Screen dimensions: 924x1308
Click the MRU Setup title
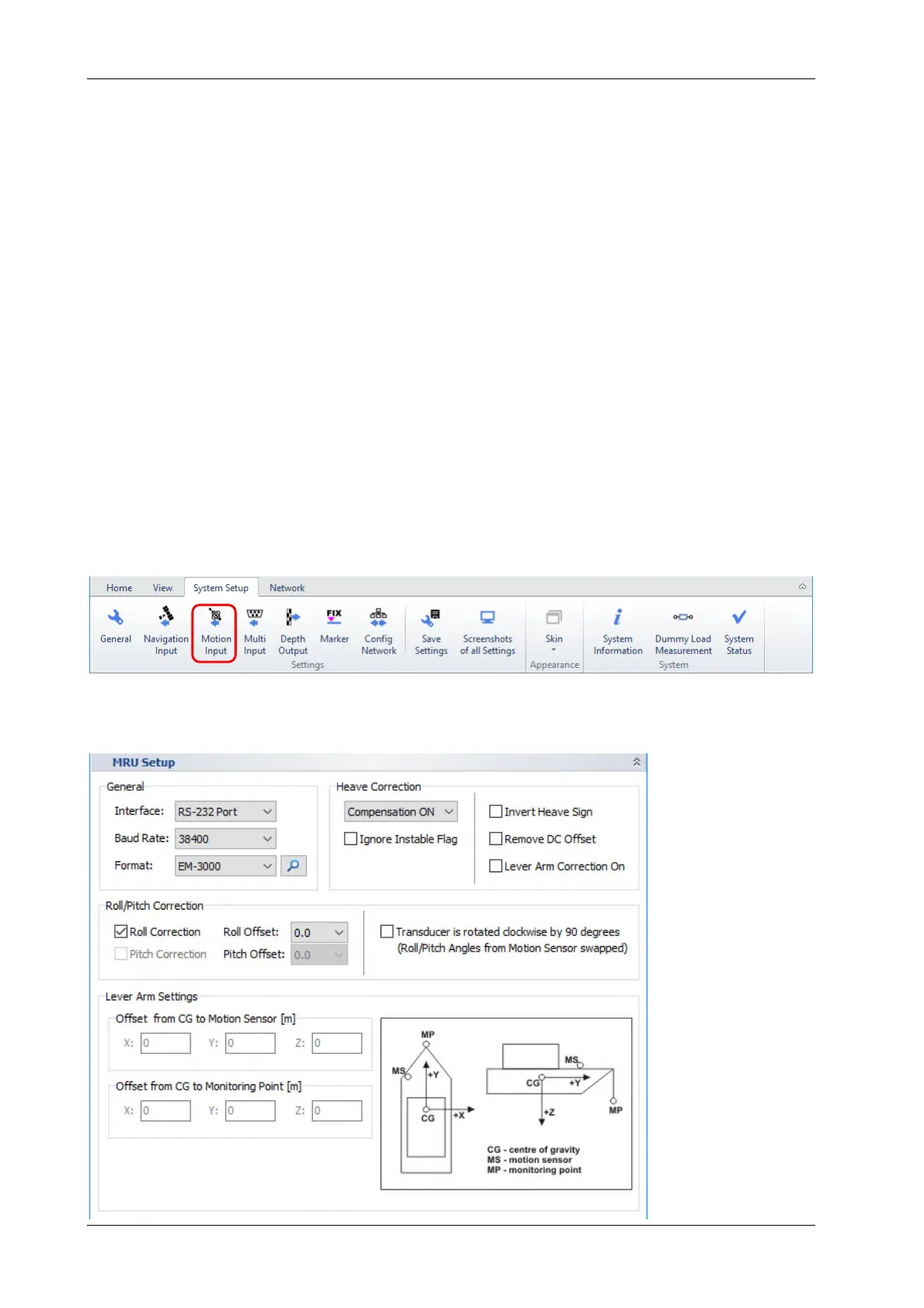click(144, 763)
